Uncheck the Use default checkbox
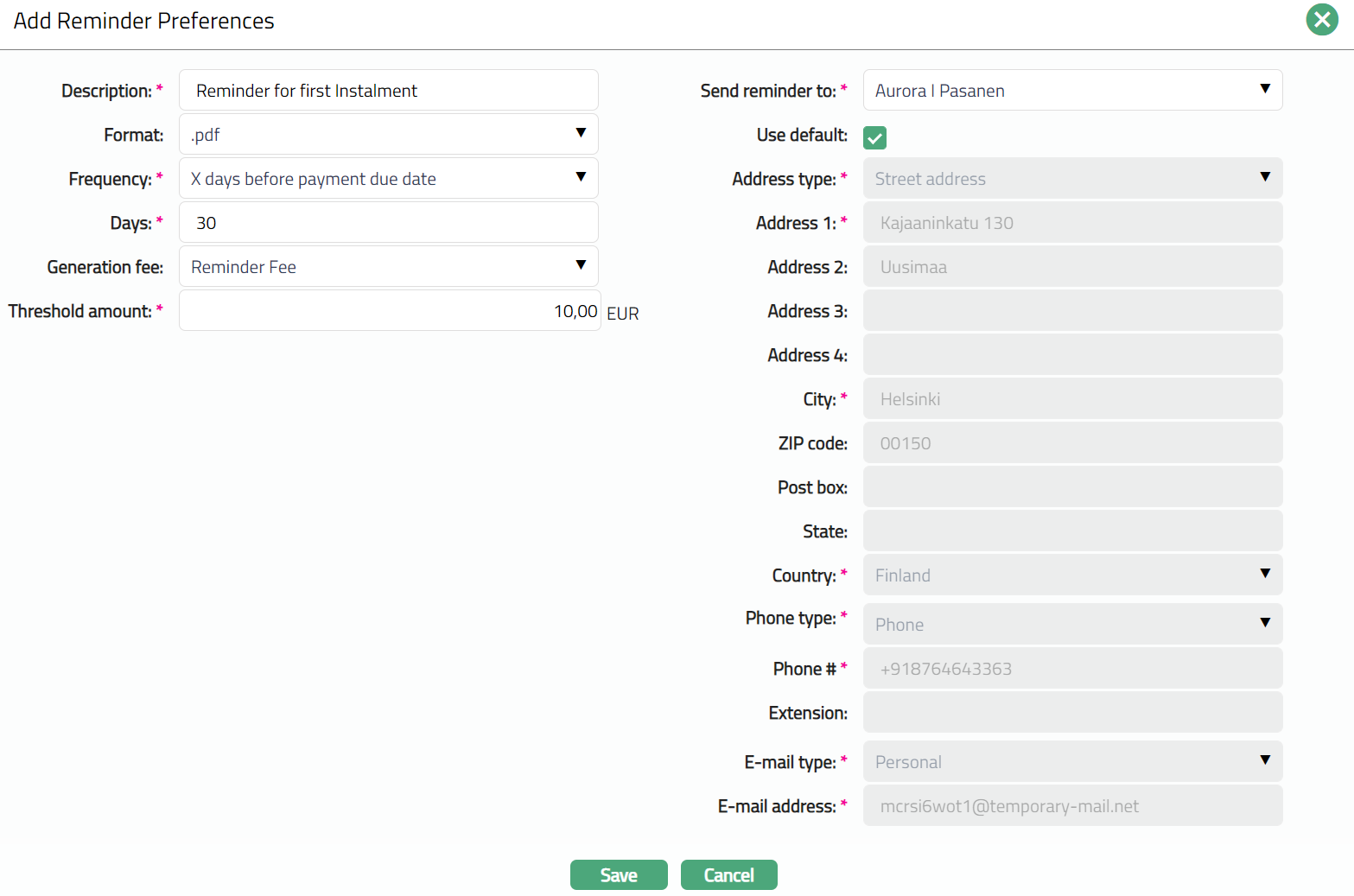 coord(874,137)
